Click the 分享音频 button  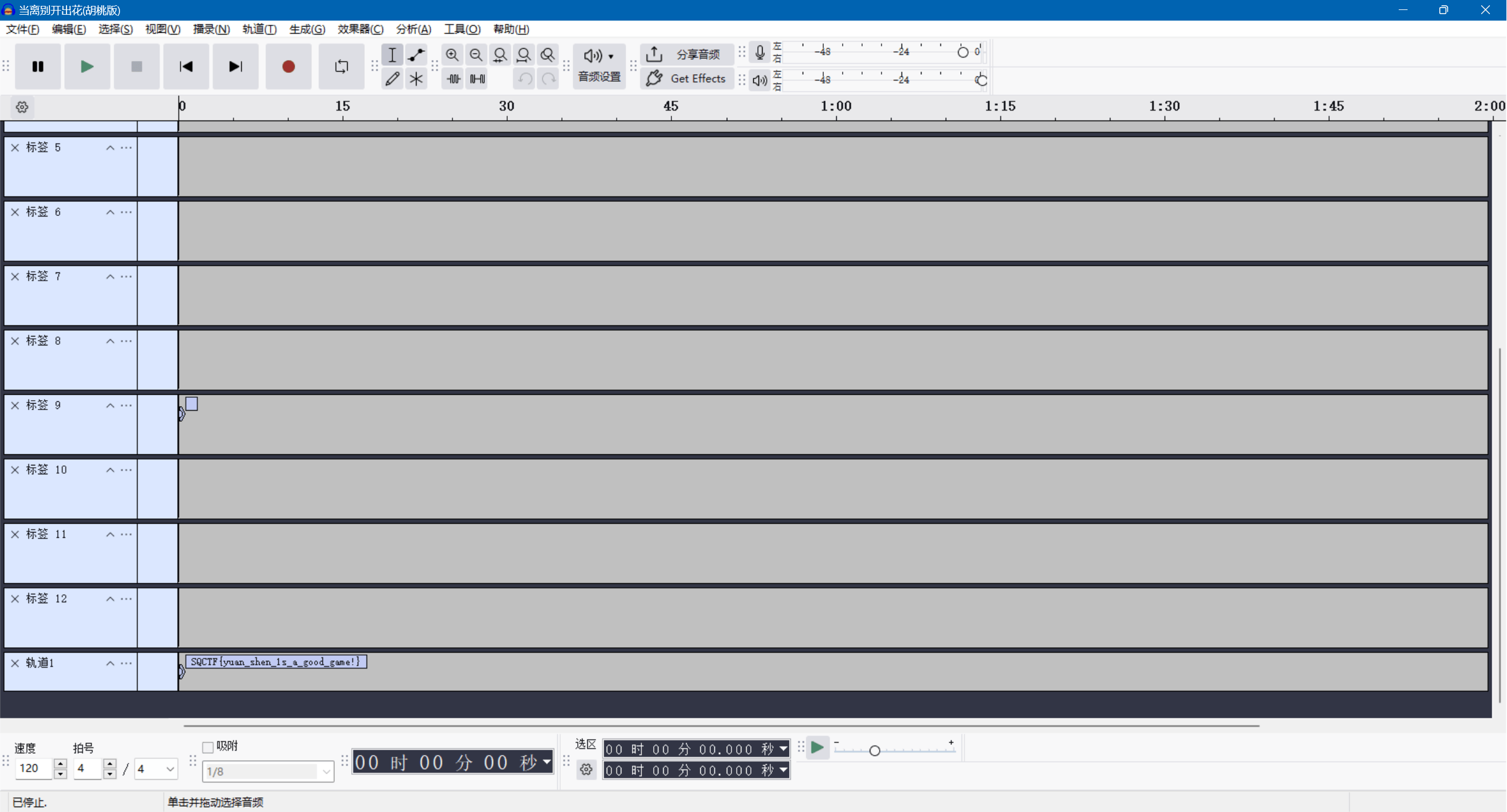tap(687, 55)
